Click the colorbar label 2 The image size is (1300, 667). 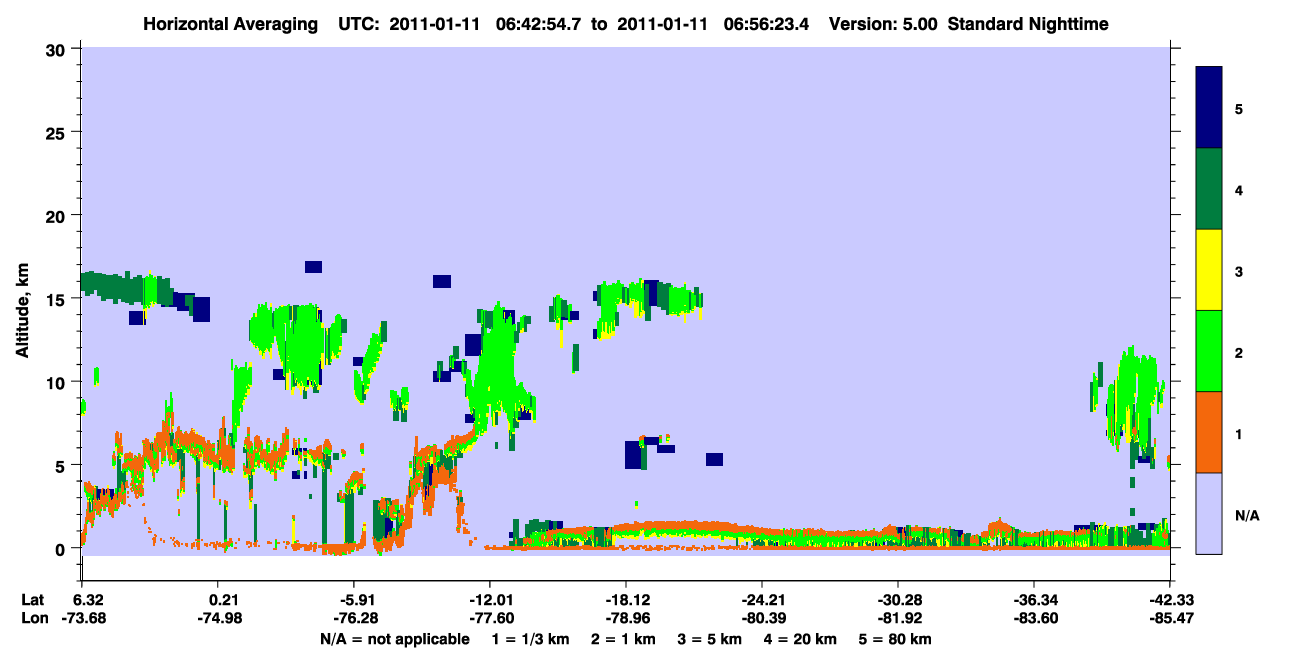tap(1239, 353)
